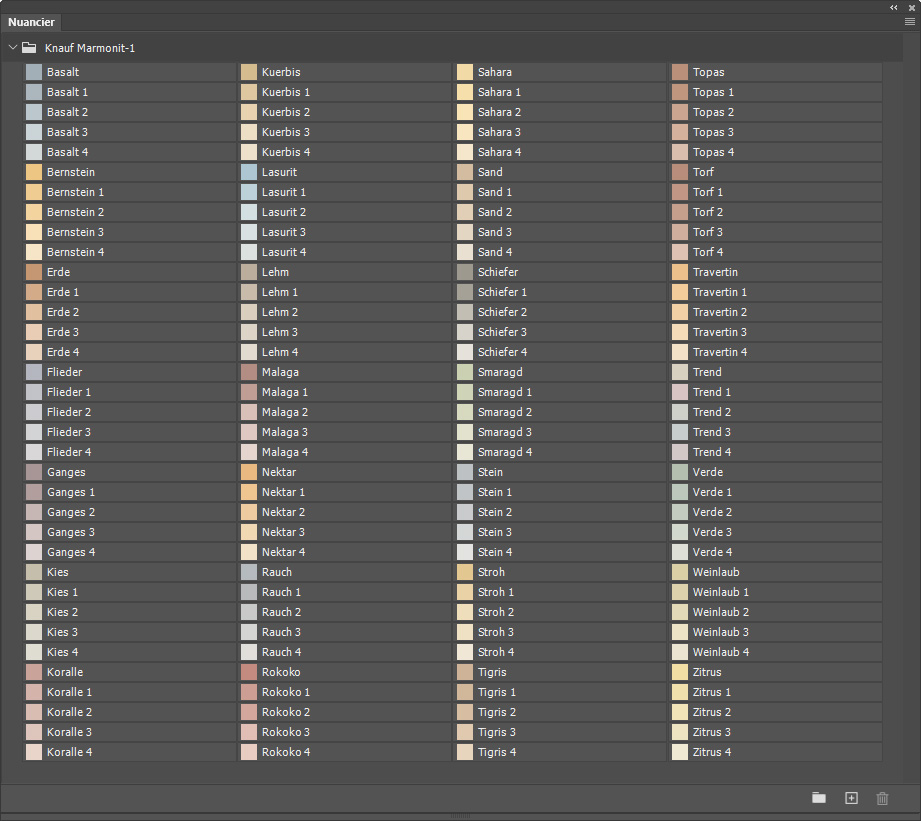Image resolution: width=921 pixels, height=821 pixels.
Task: Create a new swatch group with the folder icon
Action: (x=819, y=798)
